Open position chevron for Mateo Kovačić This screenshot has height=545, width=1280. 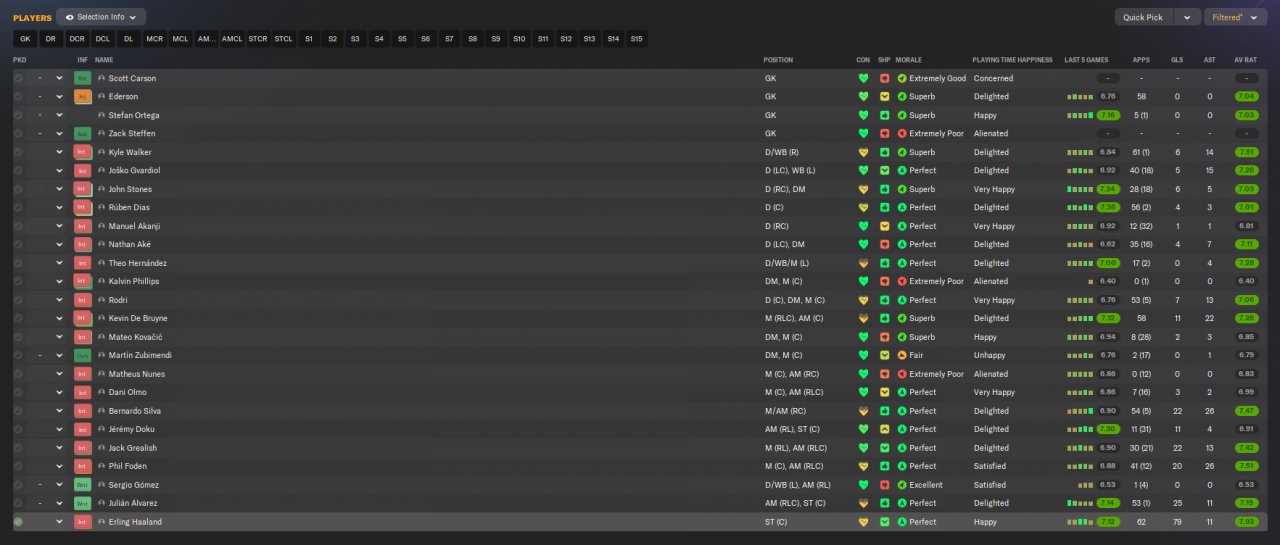(x=59, y=337)
